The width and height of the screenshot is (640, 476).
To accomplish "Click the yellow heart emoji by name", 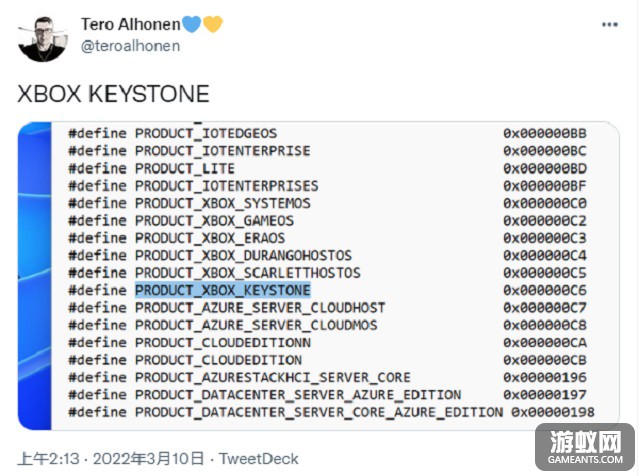I will click(x=213, y=24).
